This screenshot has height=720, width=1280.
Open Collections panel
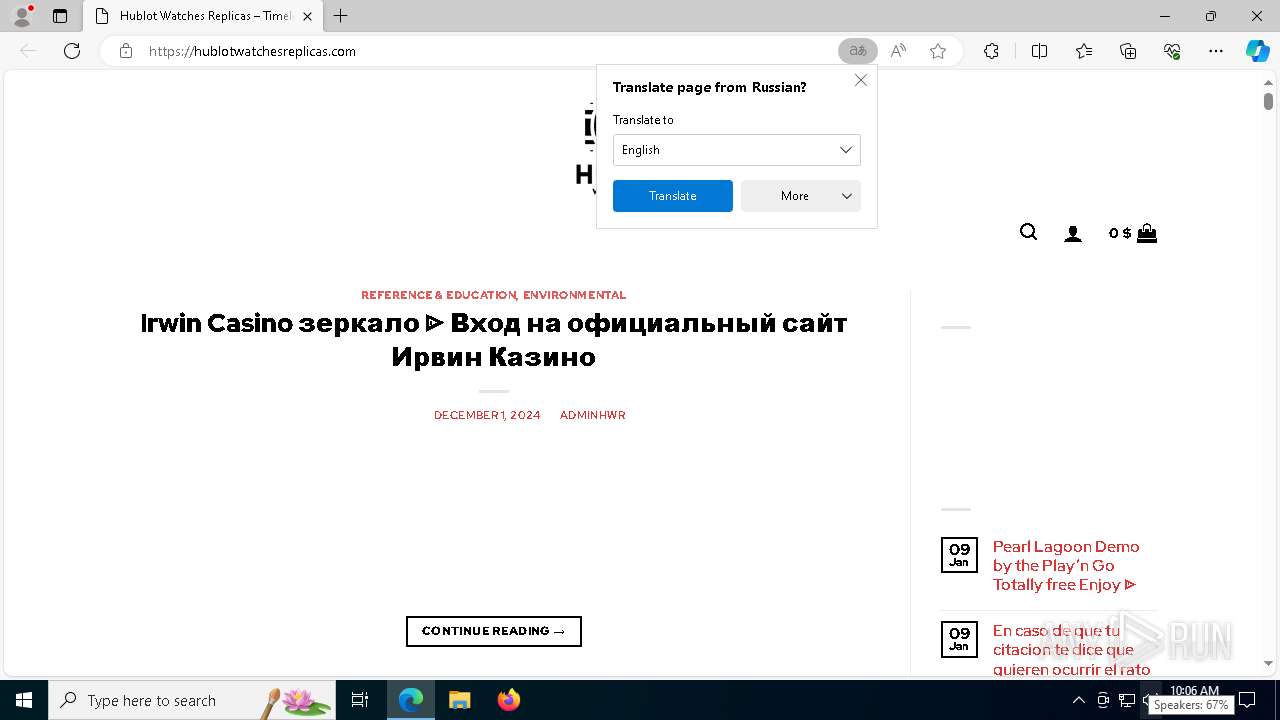(1128, 51)
